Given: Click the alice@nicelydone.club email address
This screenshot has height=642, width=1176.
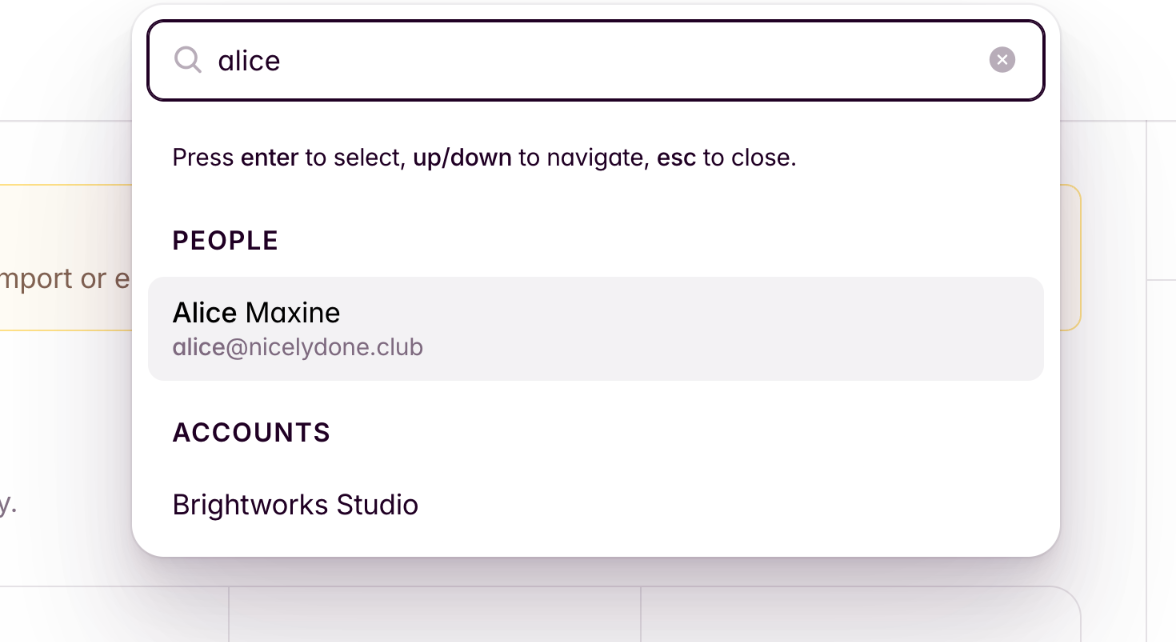Looking at the screenshot, I should pos(298,348).
